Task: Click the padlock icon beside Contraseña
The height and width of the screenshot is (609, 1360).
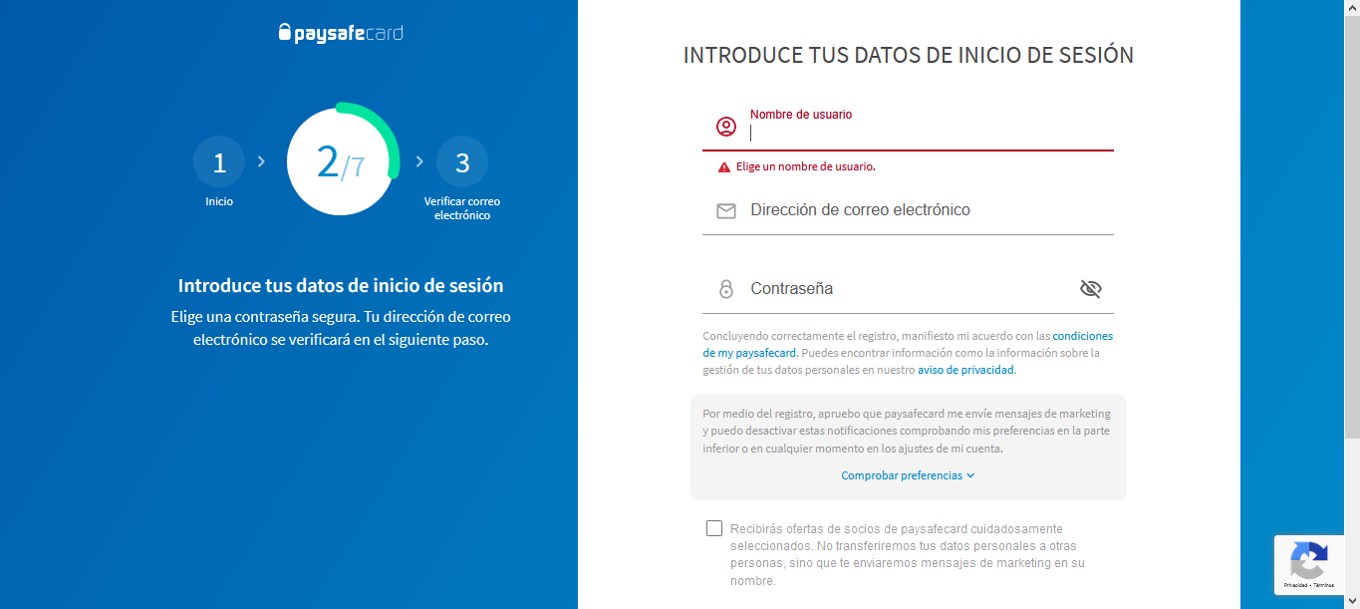Action: coord(726,289)
